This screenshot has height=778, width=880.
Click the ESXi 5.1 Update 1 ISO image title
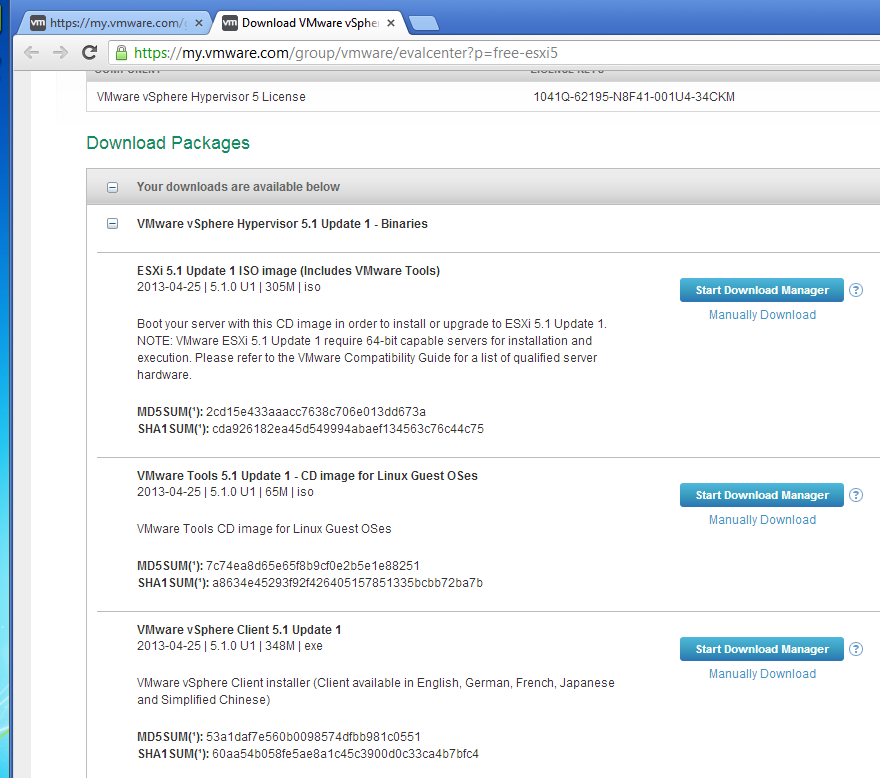288,271
